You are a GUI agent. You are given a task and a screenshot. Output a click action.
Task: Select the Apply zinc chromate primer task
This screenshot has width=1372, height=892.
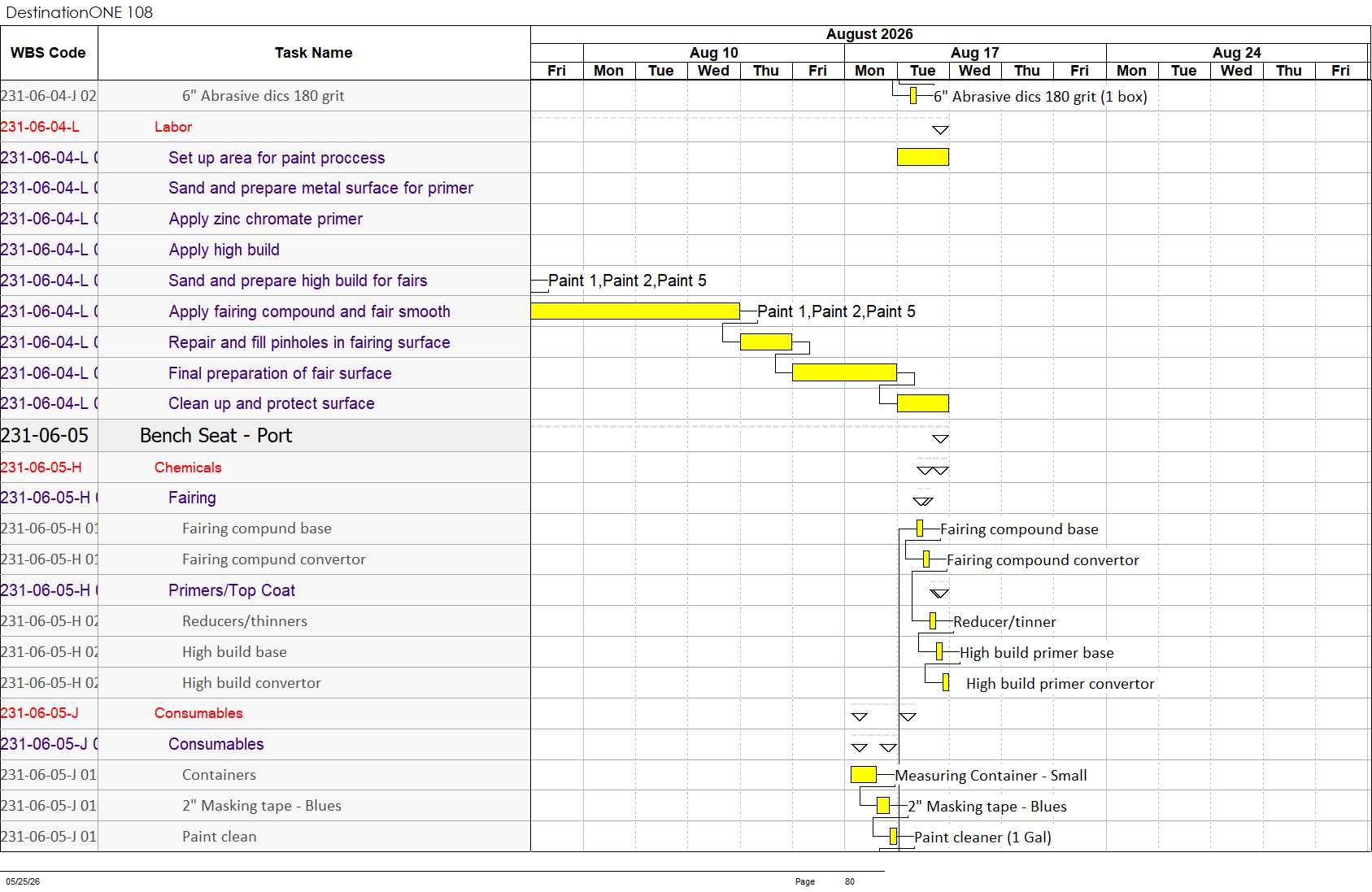tap(266, 219)
